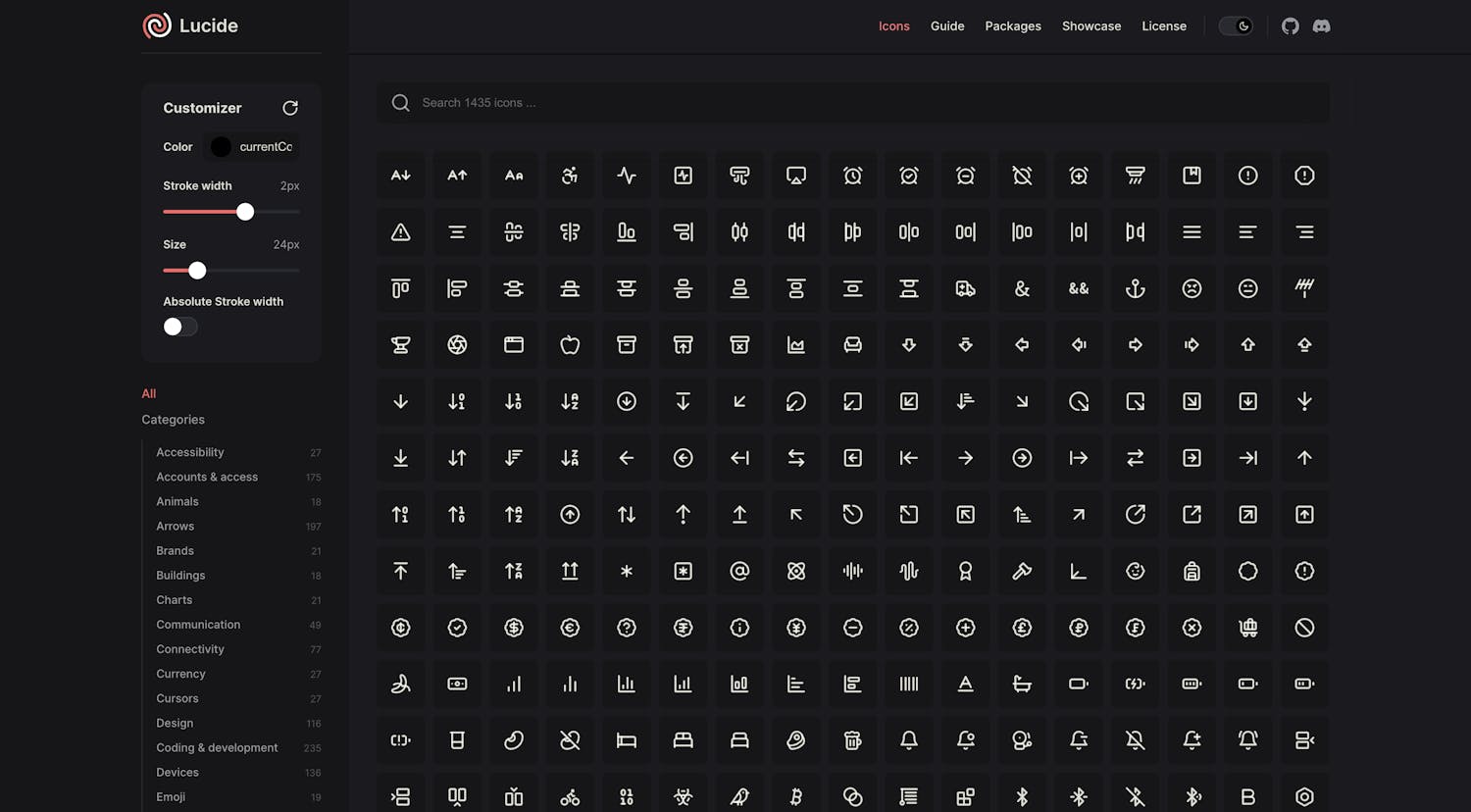Toggle the dark mode theme switch

click(x=1236, y=26)
